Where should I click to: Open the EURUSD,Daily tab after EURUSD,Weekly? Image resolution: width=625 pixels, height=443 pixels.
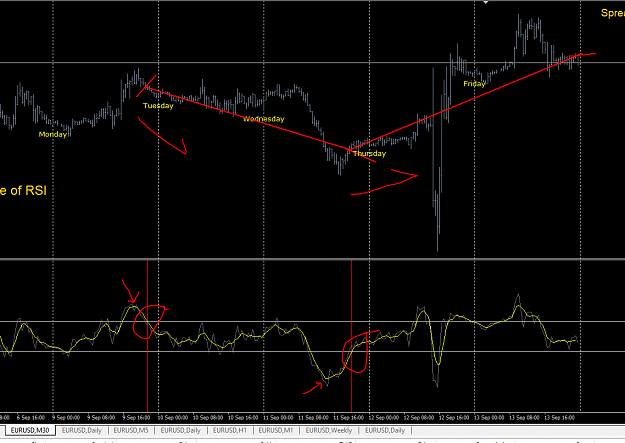(x=385, y=431)
